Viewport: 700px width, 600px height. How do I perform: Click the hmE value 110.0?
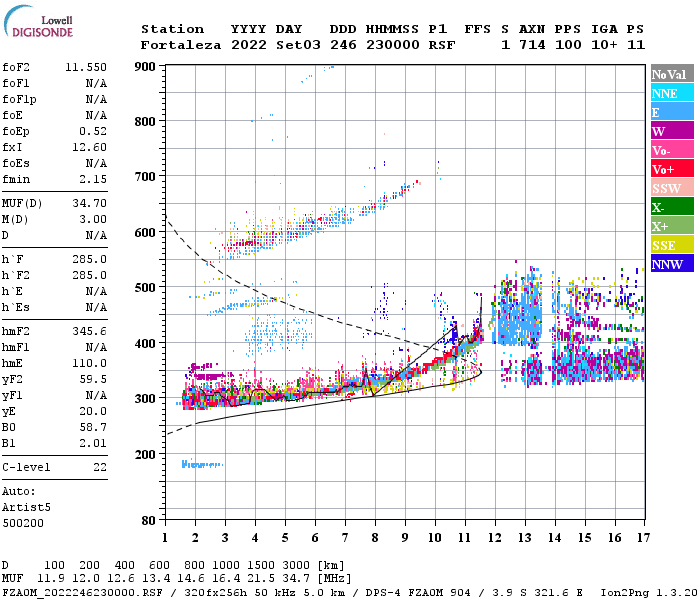pyautogui.click(x=89, y=363)
